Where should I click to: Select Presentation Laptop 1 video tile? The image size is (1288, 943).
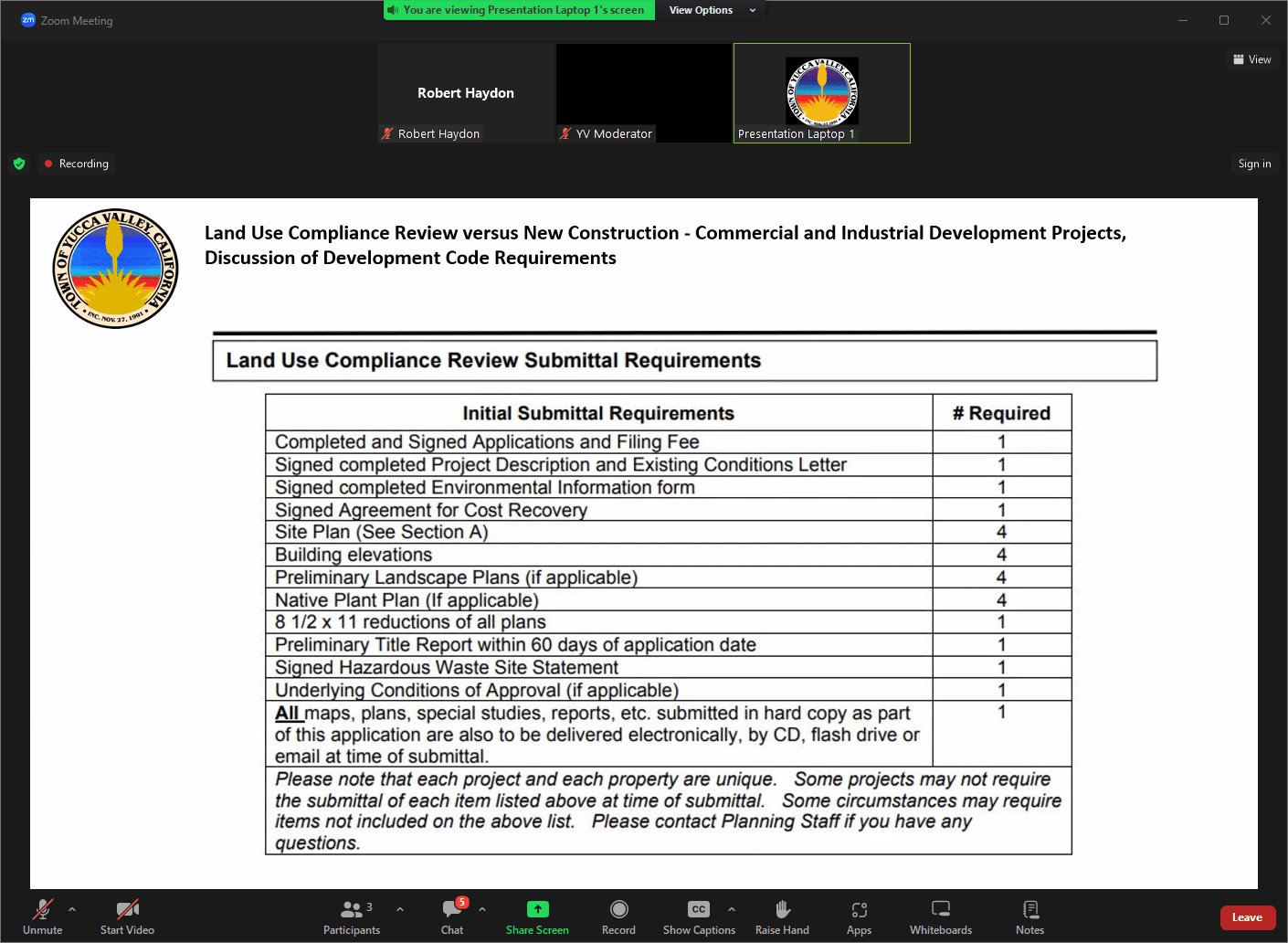point(822,93)
